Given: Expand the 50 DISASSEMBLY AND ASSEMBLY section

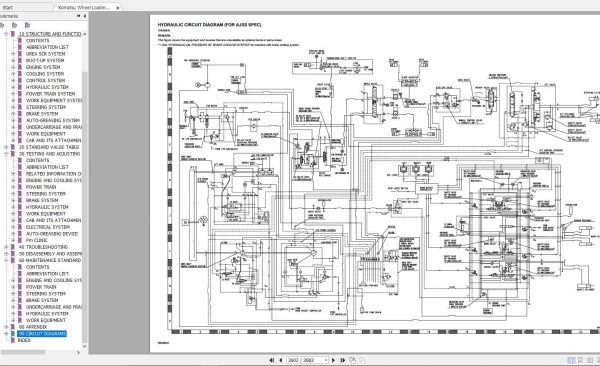Looking at the screenshot, I should click(6, 254).
